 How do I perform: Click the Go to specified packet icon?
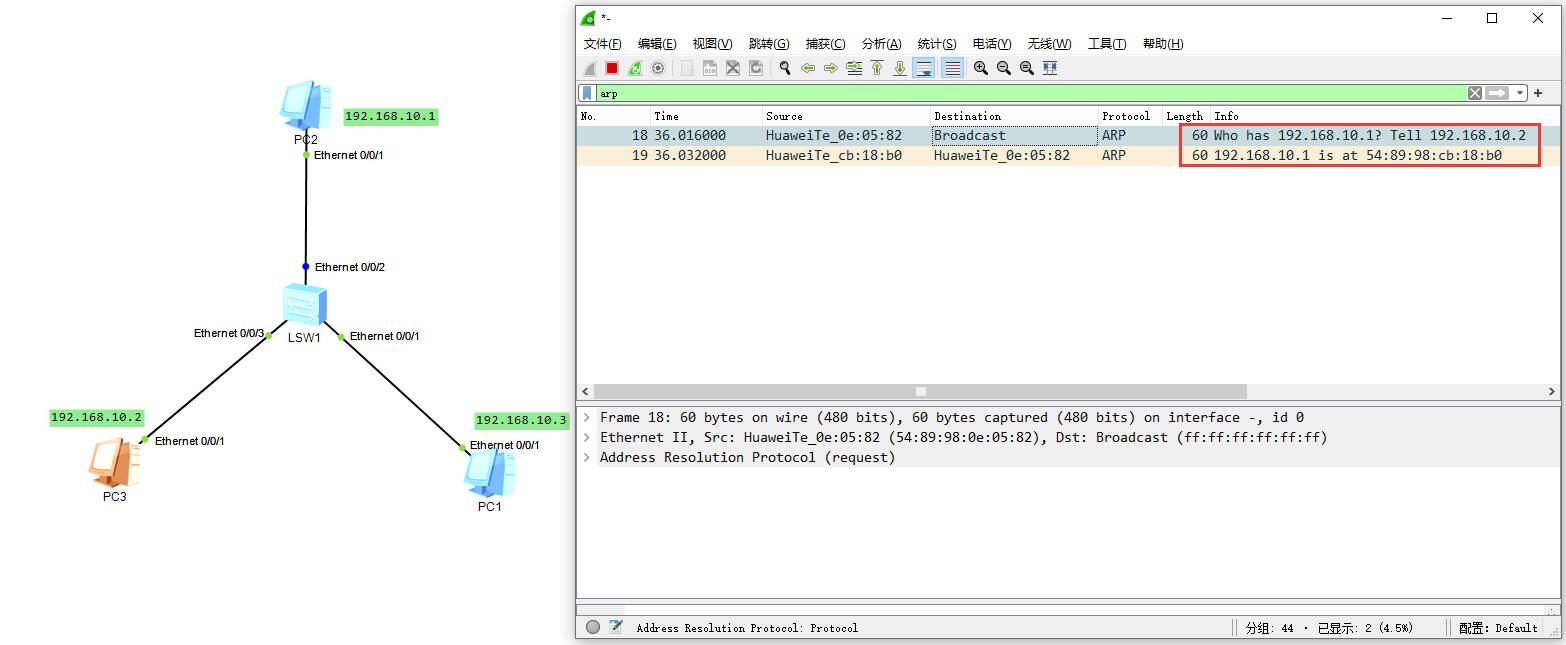(x=854, y=68)
